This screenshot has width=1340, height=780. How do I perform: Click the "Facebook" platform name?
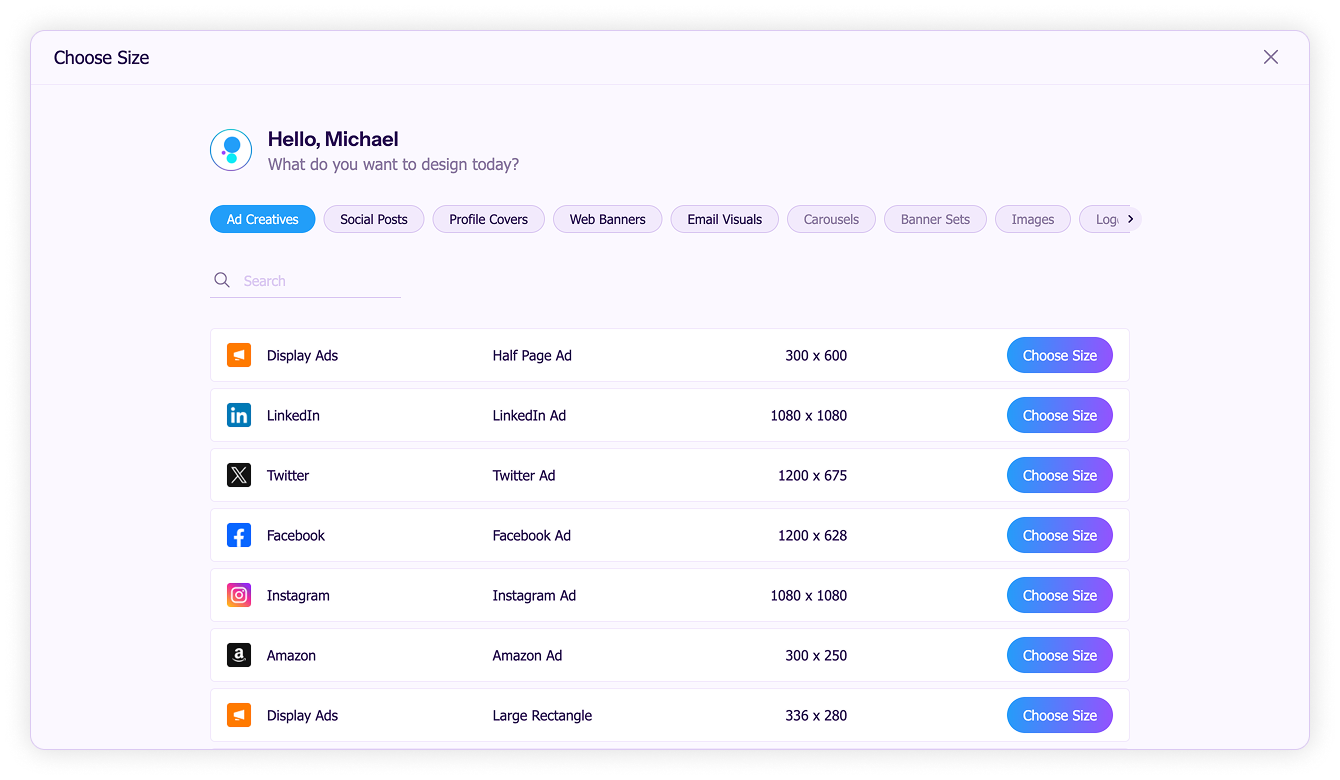[296, 535]
